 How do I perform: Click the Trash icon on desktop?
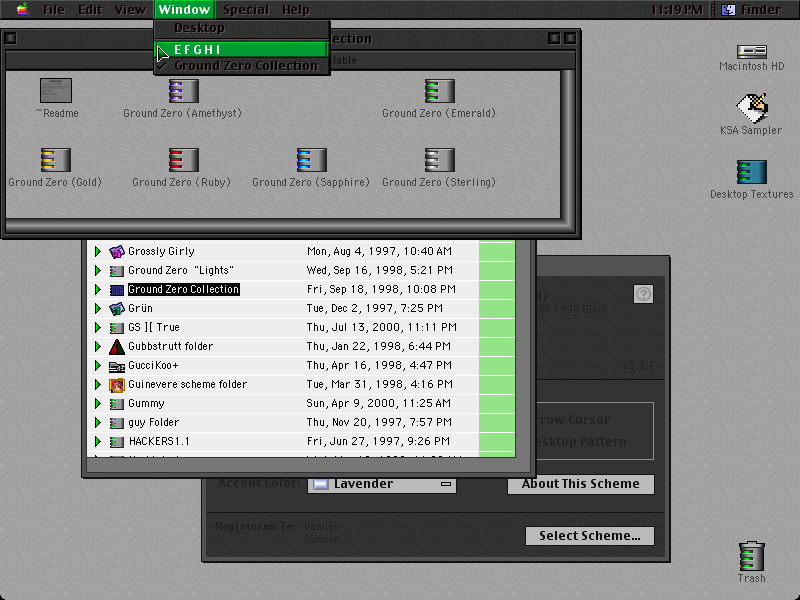pyautogui.click(x=752, y=556)
